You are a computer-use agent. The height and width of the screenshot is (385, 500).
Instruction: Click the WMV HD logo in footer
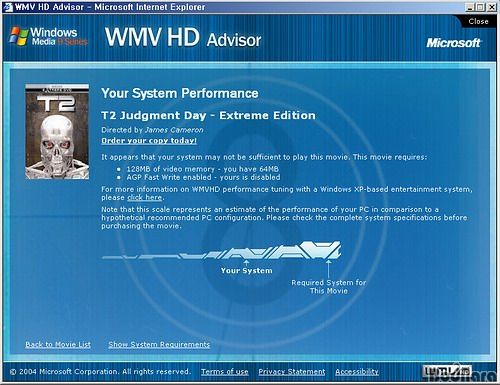[x=447, y=371]
